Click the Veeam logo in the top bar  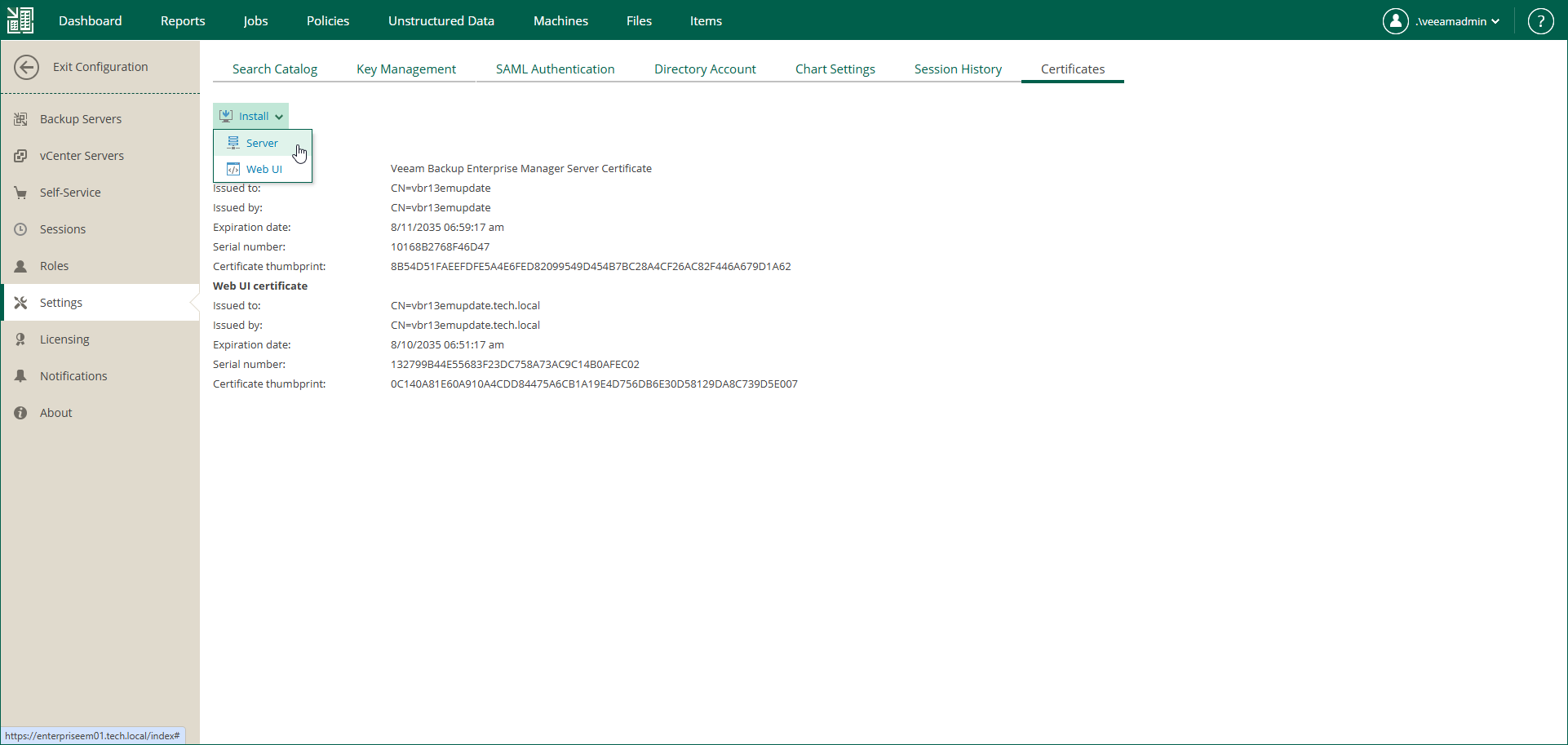click(x=20, y=20)
